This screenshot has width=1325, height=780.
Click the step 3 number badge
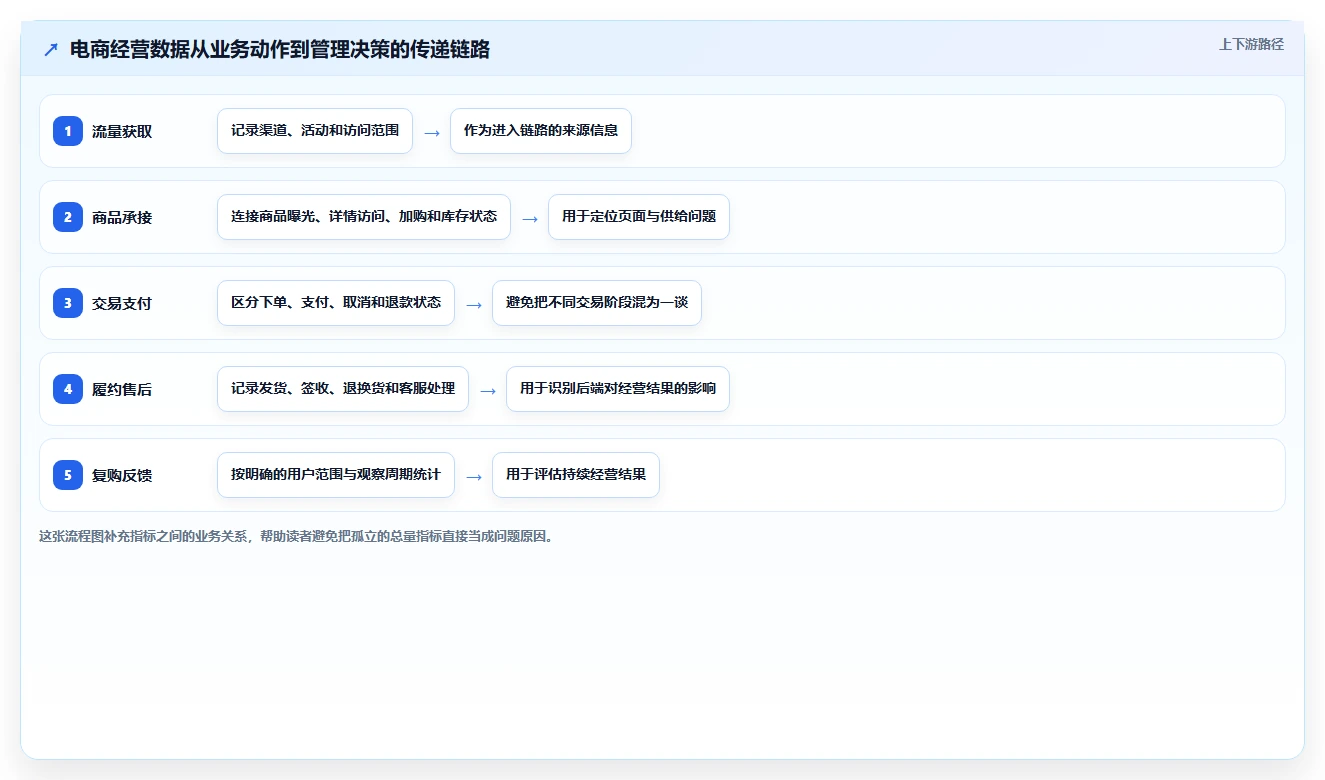(68, 303)
